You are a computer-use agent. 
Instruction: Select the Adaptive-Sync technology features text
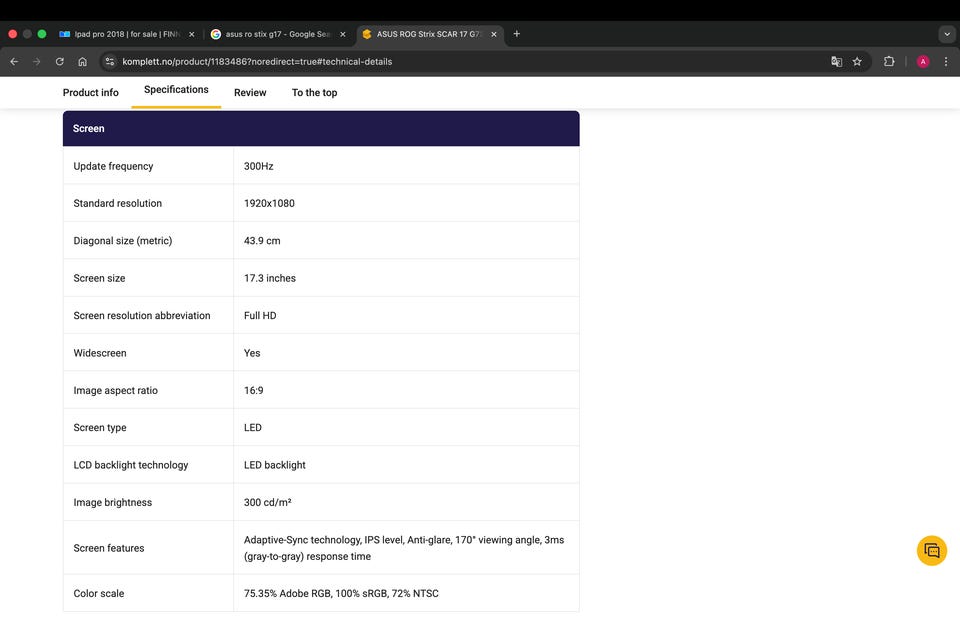(x=404, y=548)
